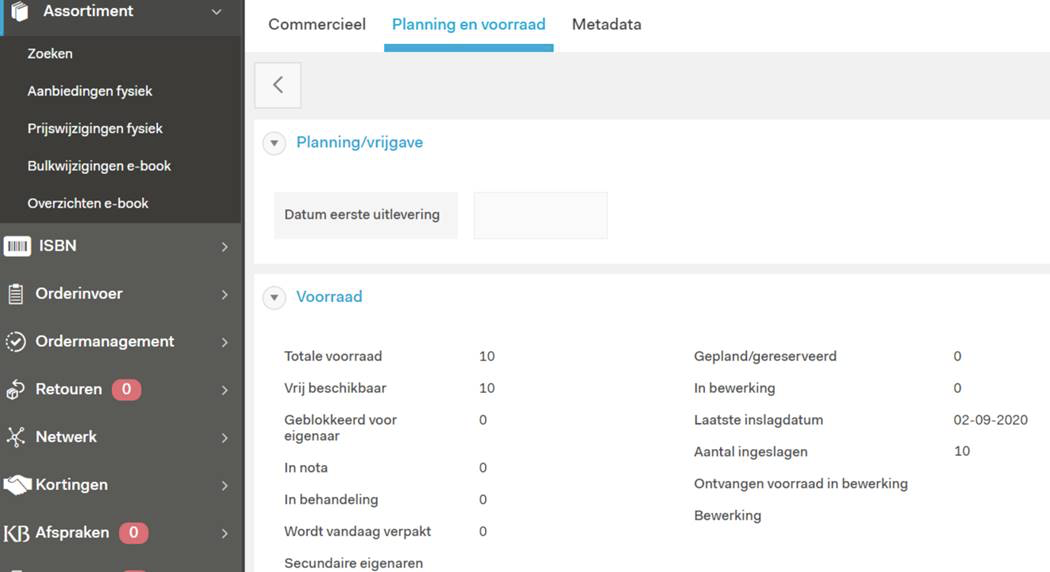Click the Orderinvoer clipboard icon
Image resolution: width=1050 pixels, height=572 pixels.
[16, 294]
